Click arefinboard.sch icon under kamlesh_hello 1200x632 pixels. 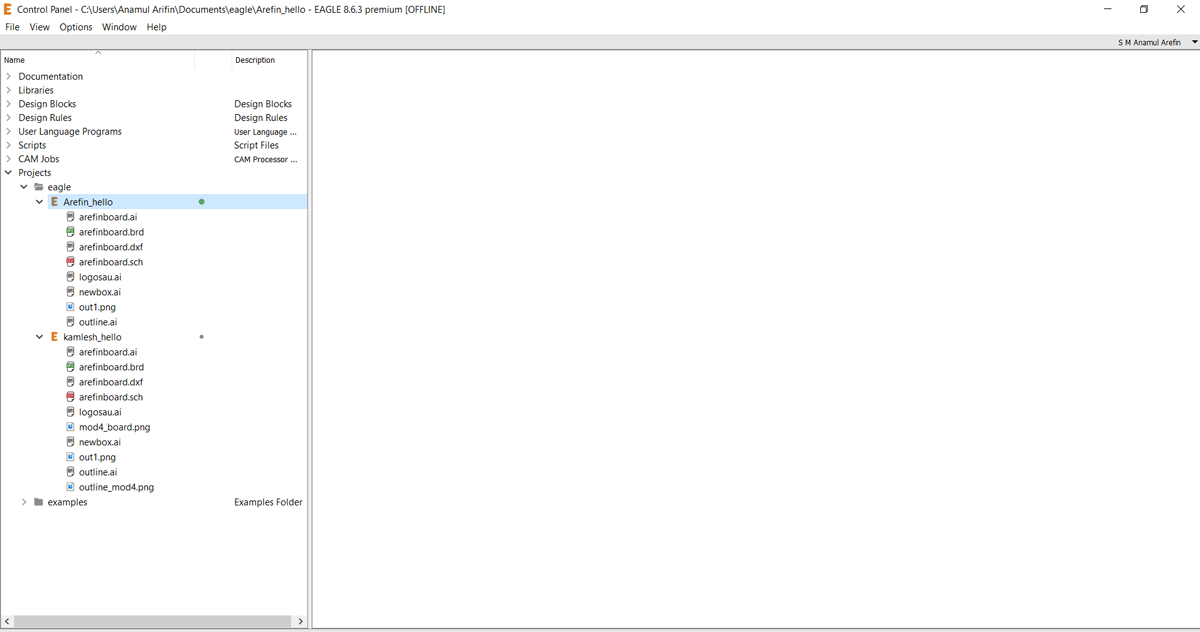[71, 397]
